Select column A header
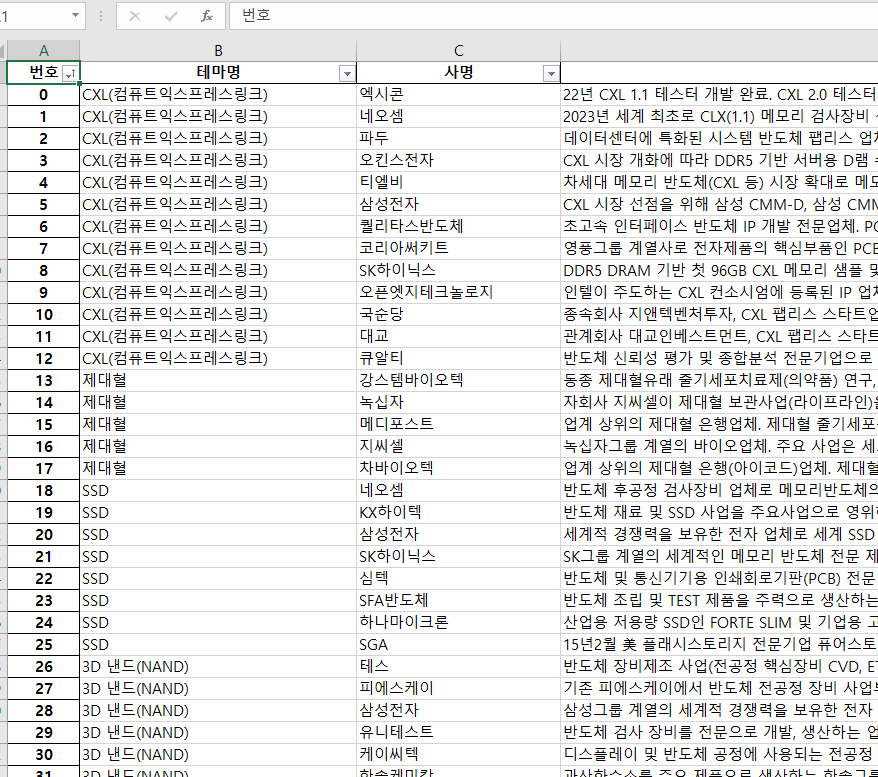This screenshot has width=878, height=777. point(43,50)
